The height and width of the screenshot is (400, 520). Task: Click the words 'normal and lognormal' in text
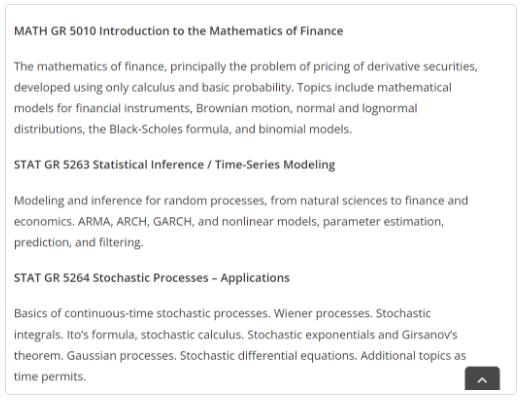[357, 108]
